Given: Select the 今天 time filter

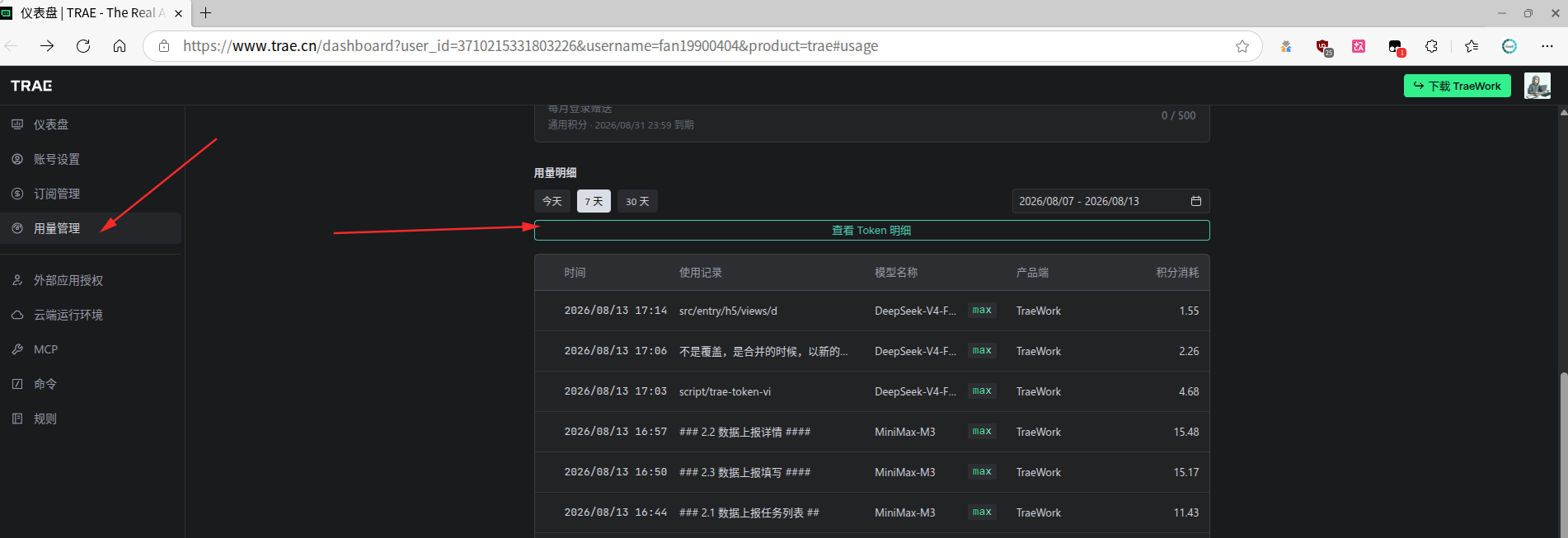Looking at the screenshot, I should (x=552, y=201).
